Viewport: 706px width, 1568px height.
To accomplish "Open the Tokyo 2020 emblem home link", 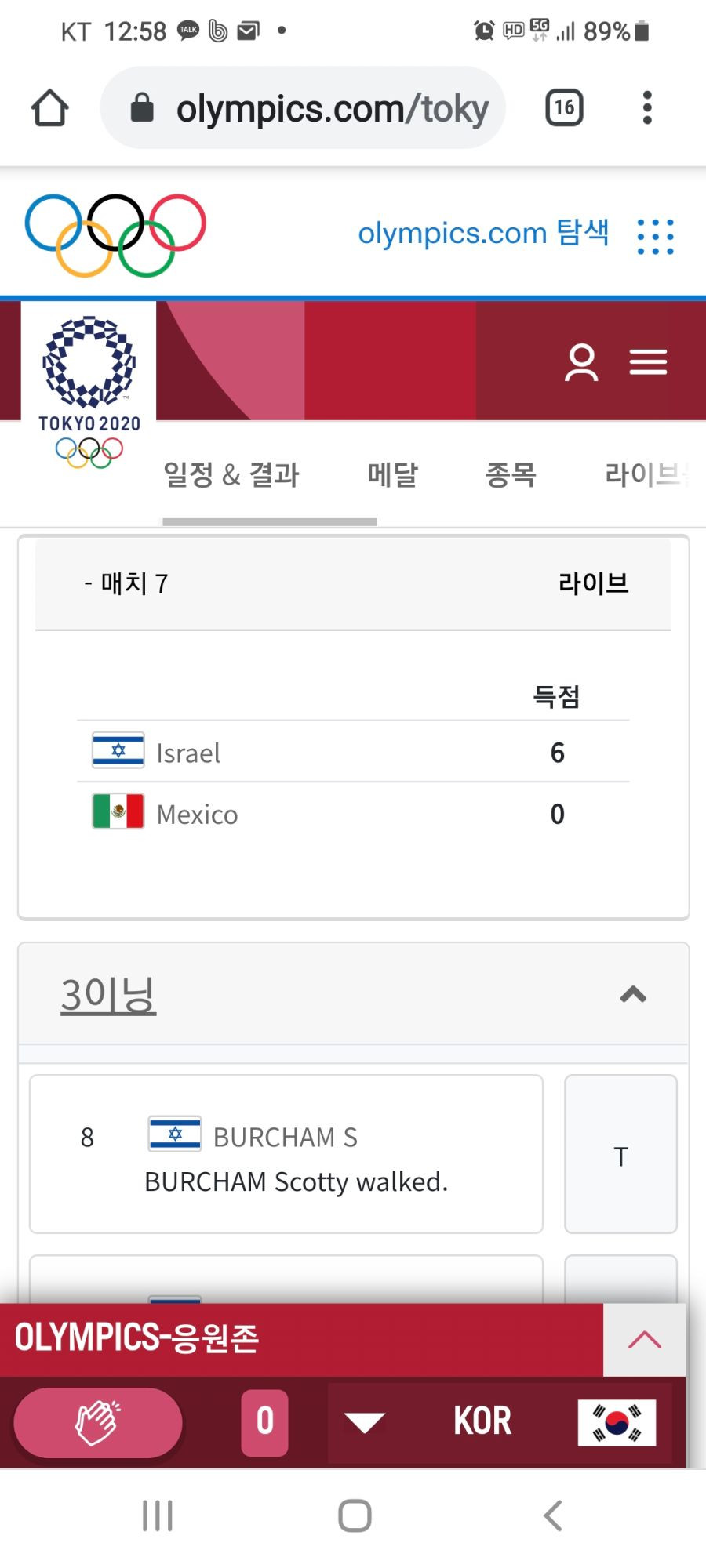I will pyautogui.click(x=89, y=392).
